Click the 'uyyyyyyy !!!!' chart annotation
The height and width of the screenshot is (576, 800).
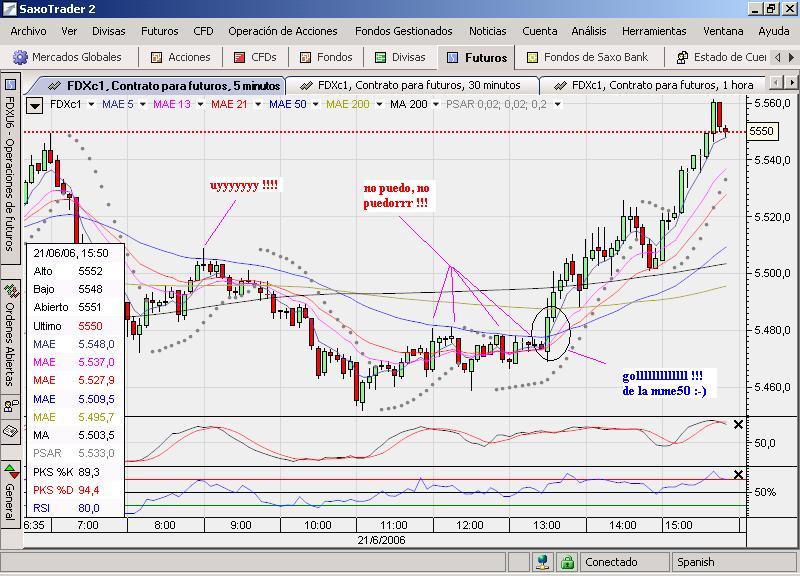244,185
